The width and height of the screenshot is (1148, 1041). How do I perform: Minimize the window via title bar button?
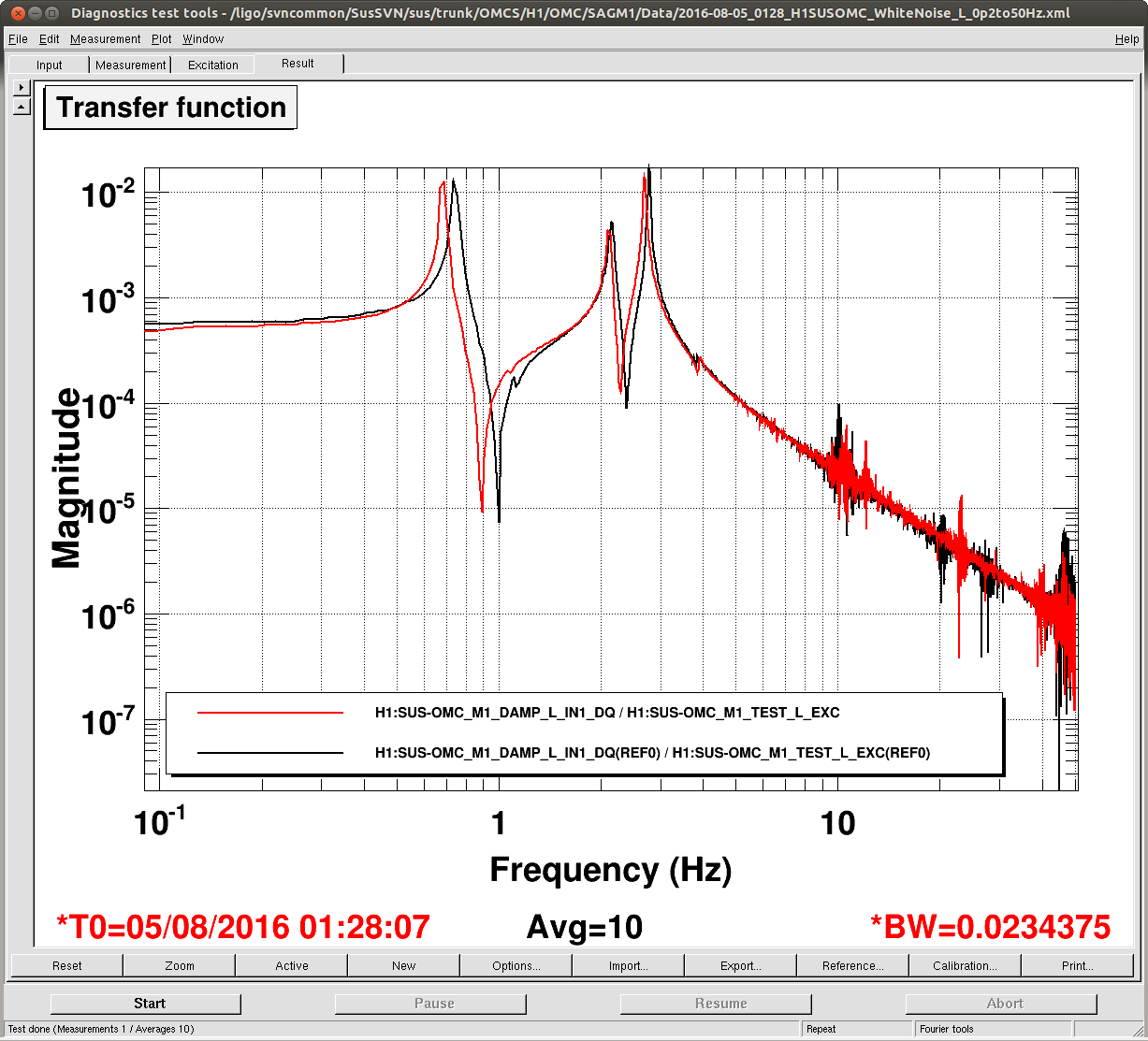pyautogui.click(x=33, y=14)
